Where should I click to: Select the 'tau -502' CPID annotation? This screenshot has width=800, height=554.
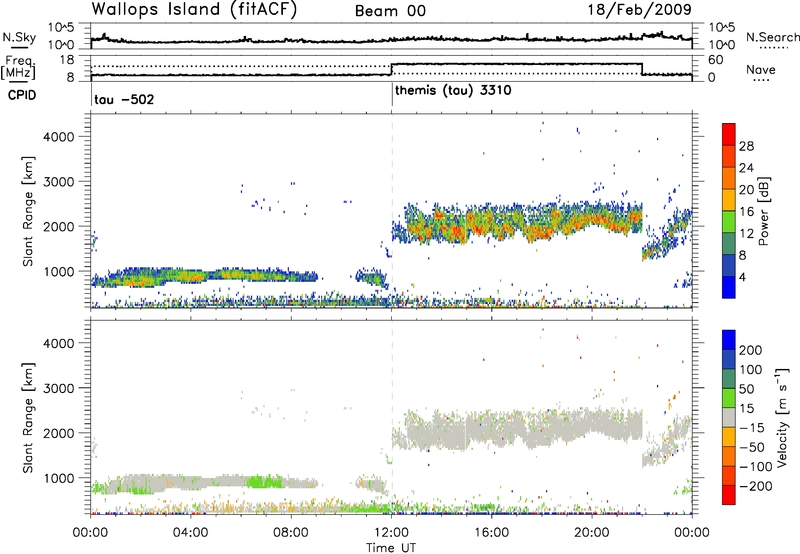(x=124, y=99)
